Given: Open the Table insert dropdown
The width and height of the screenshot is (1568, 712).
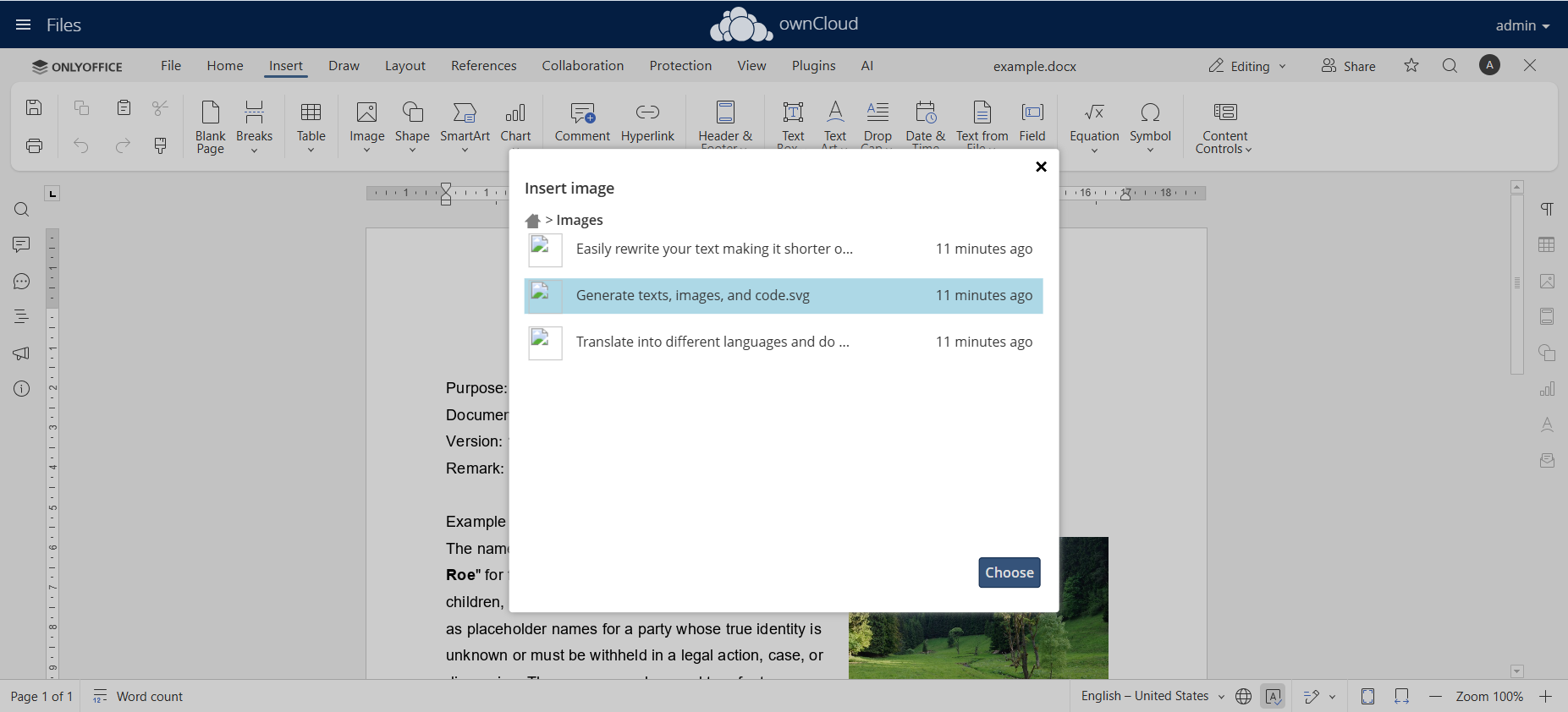Looking at the screenshot, I should coord(311,127).
